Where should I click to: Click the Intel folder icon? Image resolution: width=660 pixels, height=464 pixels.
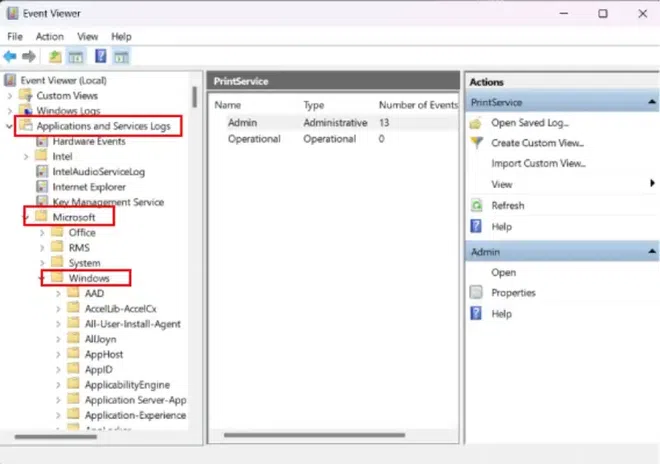click(41, 156)
